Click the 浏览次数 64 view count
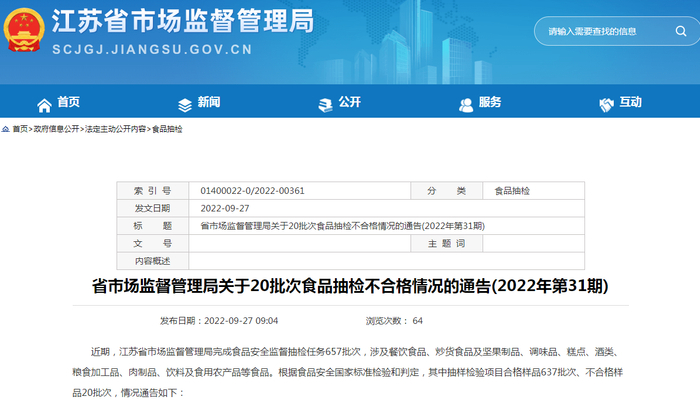Screen dimensions: 700x400 [394, 321]
